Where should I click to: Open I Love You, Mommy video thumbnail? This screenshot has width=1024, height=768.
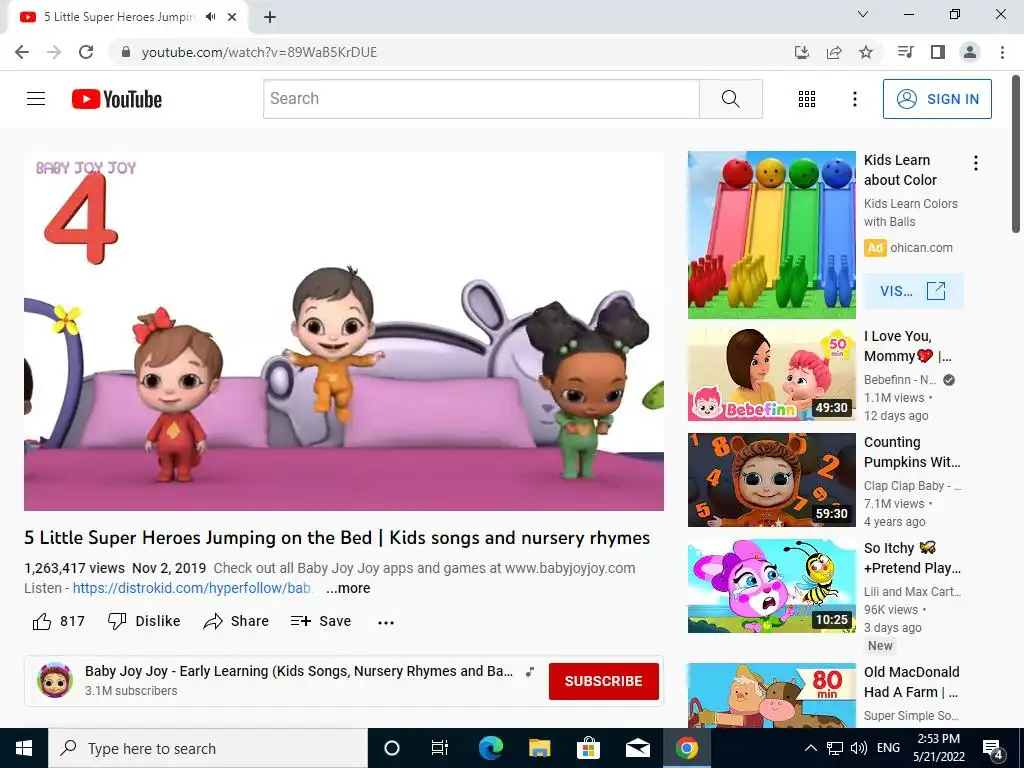pyautogui.click(x=771, y=374)
